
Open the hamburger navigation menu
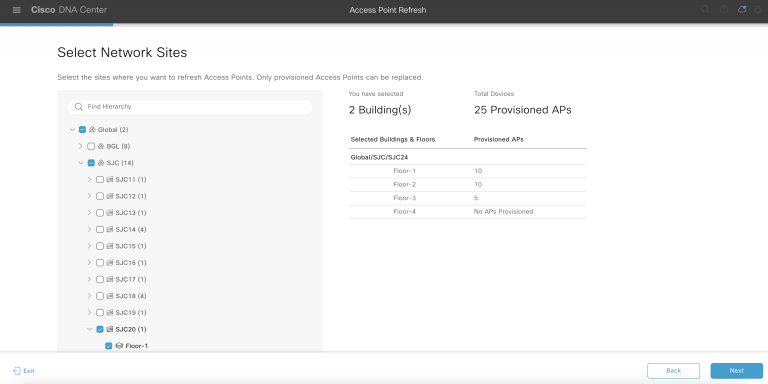tap(17, 10)
